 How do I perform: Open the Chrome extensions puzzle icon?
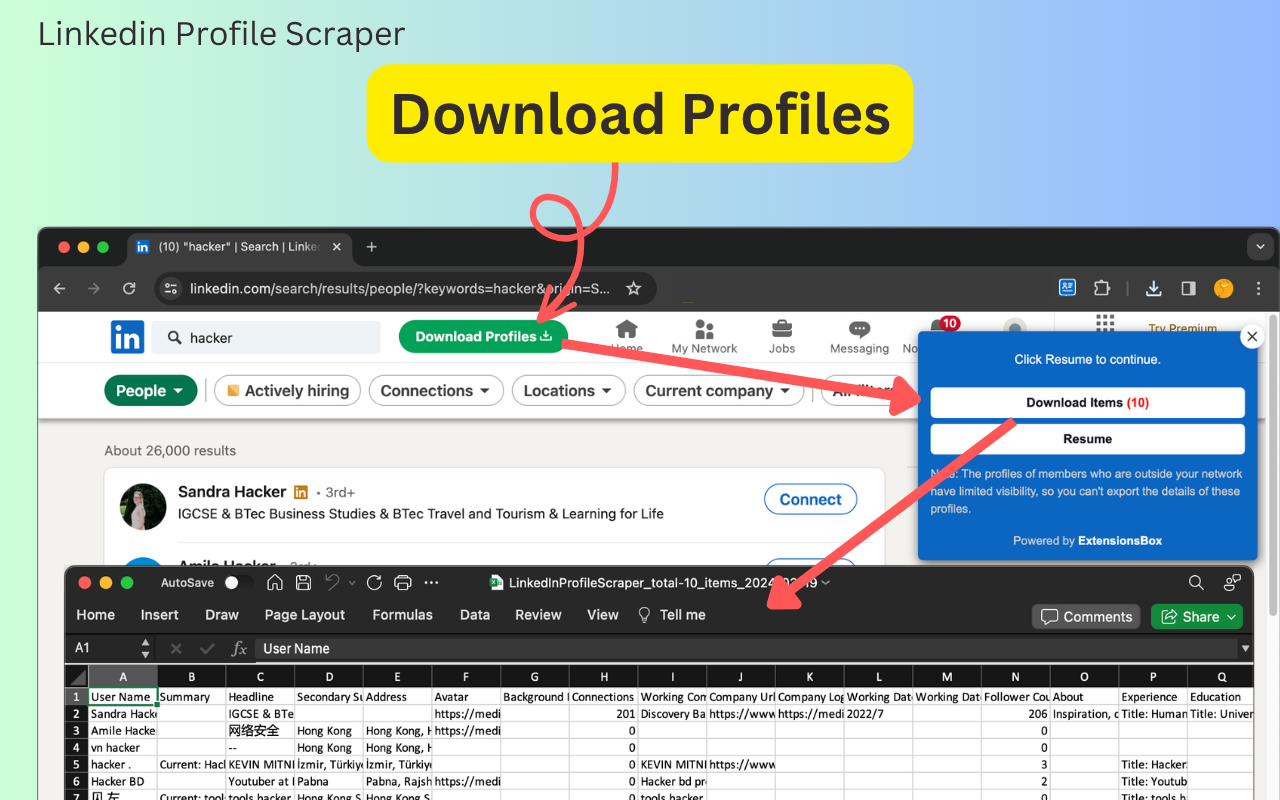(1102, 288)
